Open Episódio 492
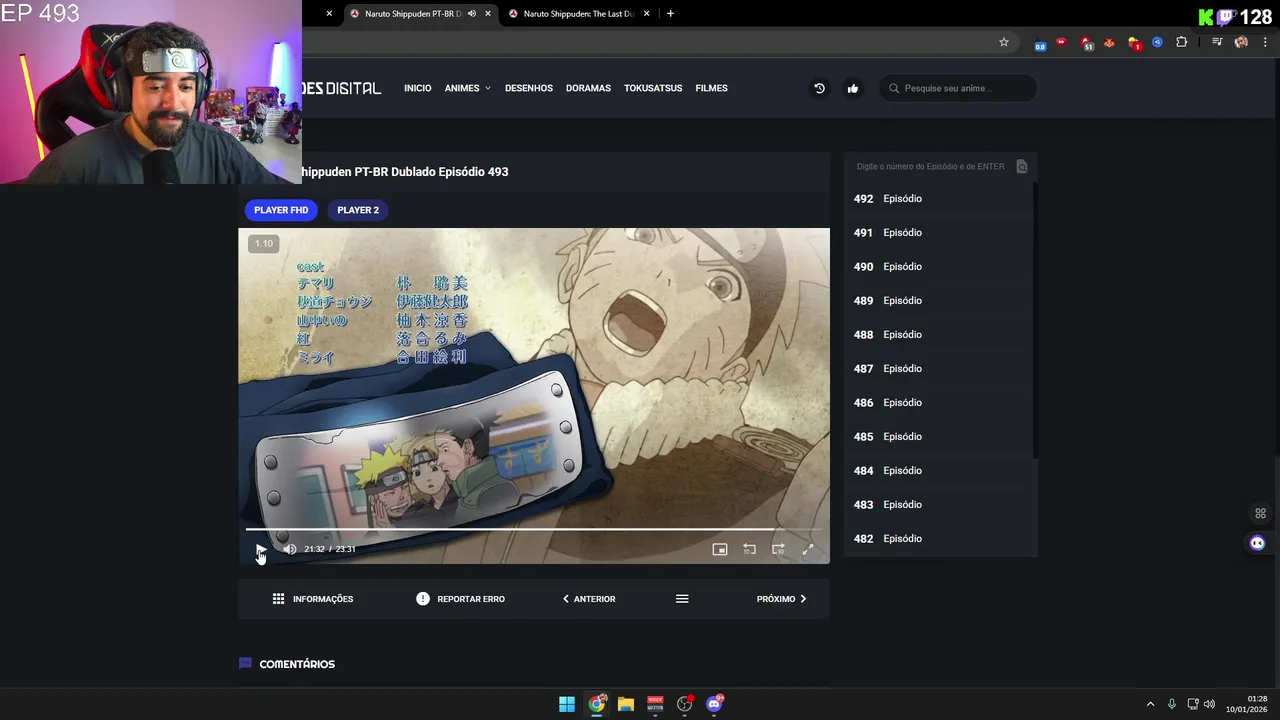Image resolution: width=1280 pixels, height=720 pixels. click(938, 199)
